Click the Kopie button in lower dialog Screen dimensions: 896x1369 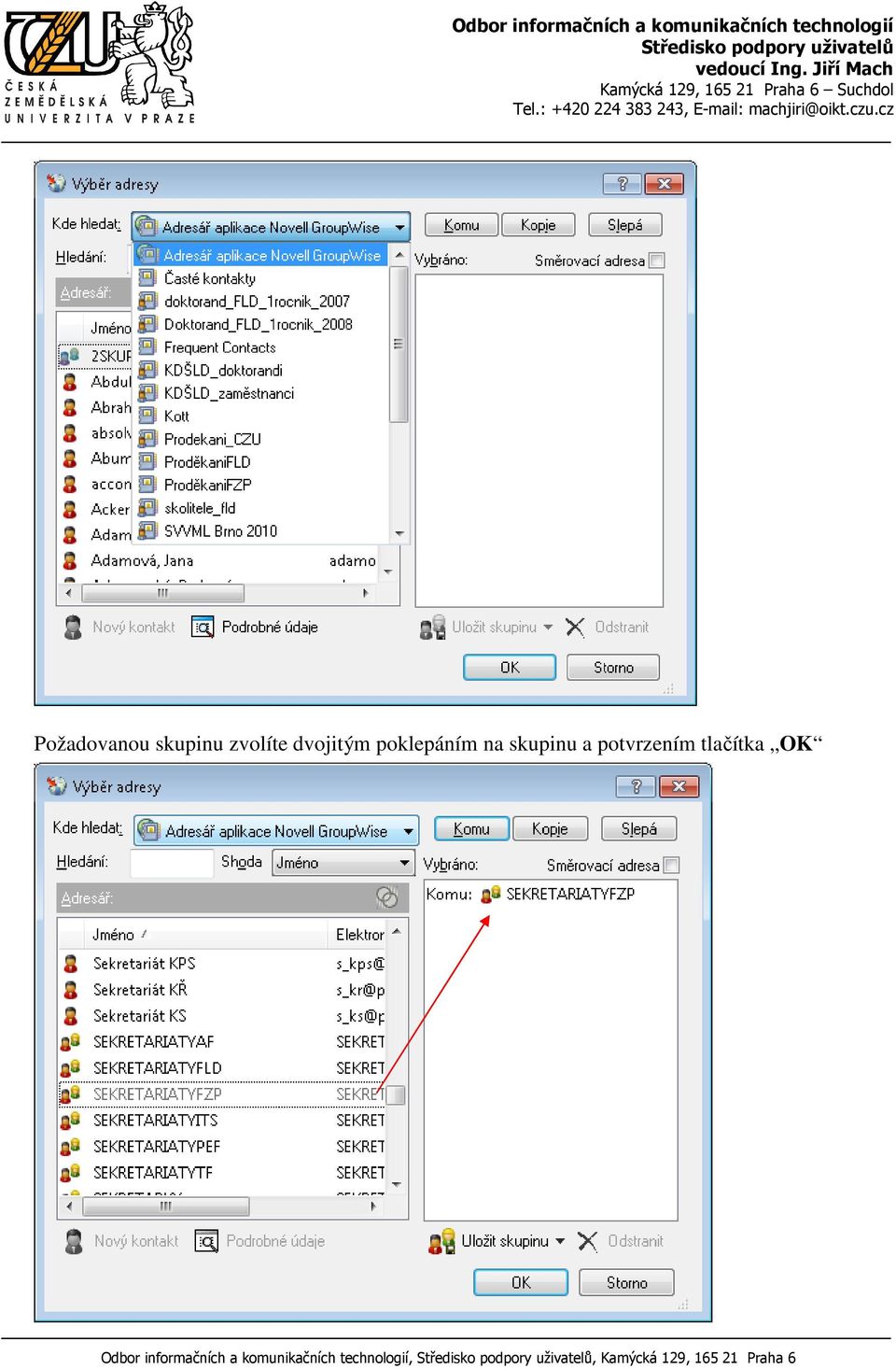551,828
